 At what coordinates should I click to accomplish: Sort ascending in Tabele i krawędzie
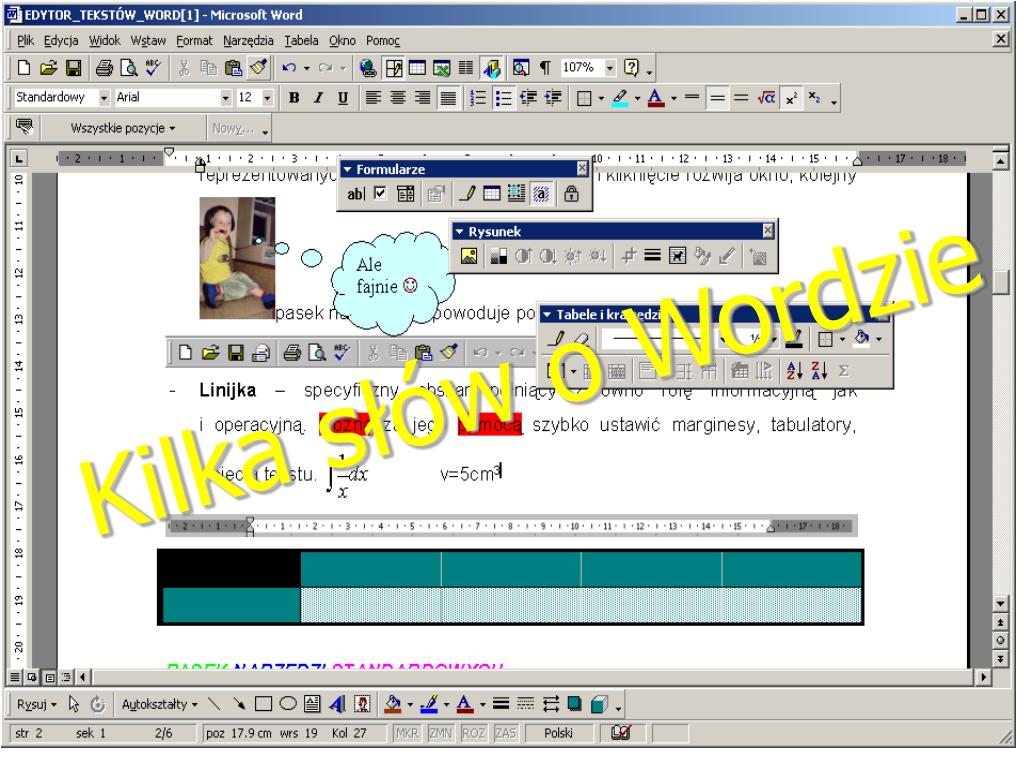tap(794, 371)
